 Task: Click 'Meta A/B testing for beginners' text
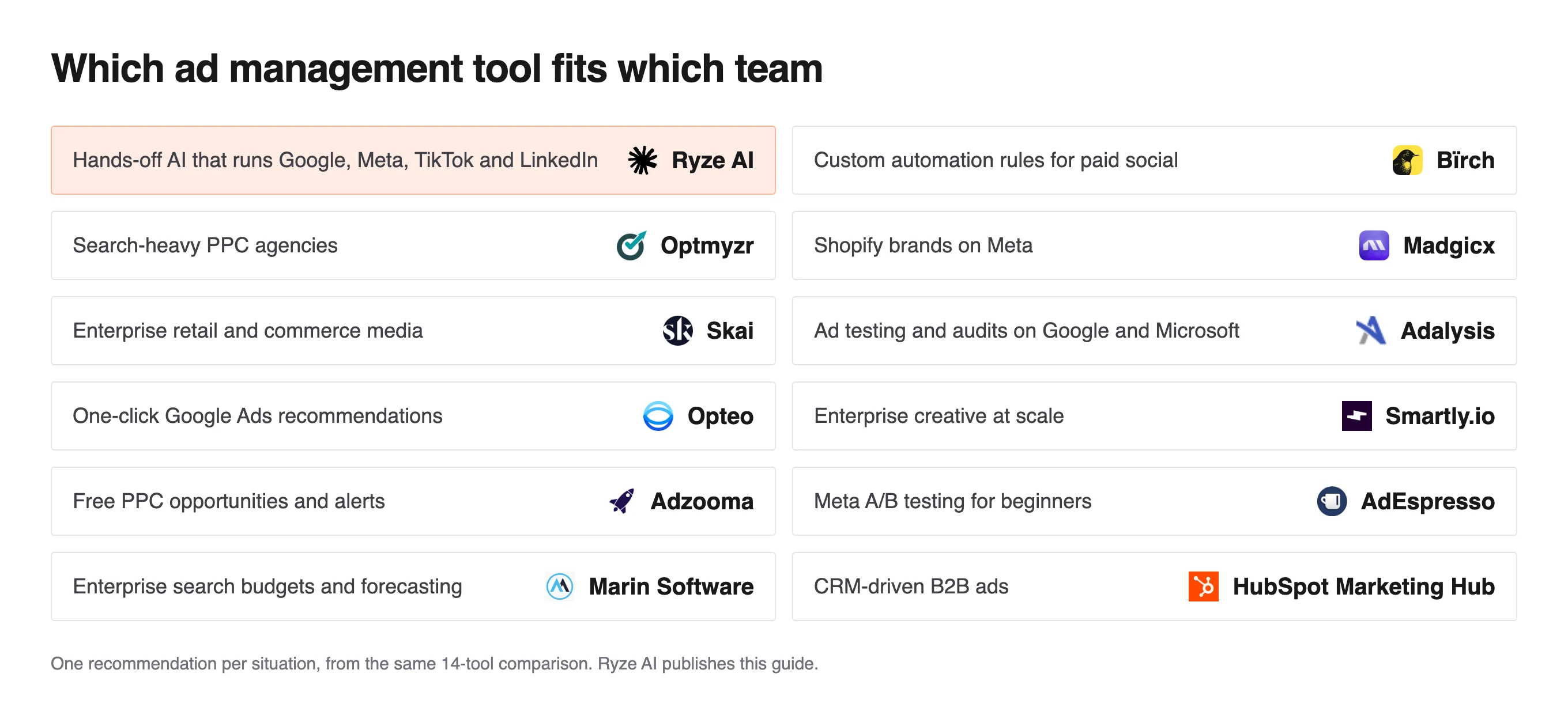[x=952, y=501]
